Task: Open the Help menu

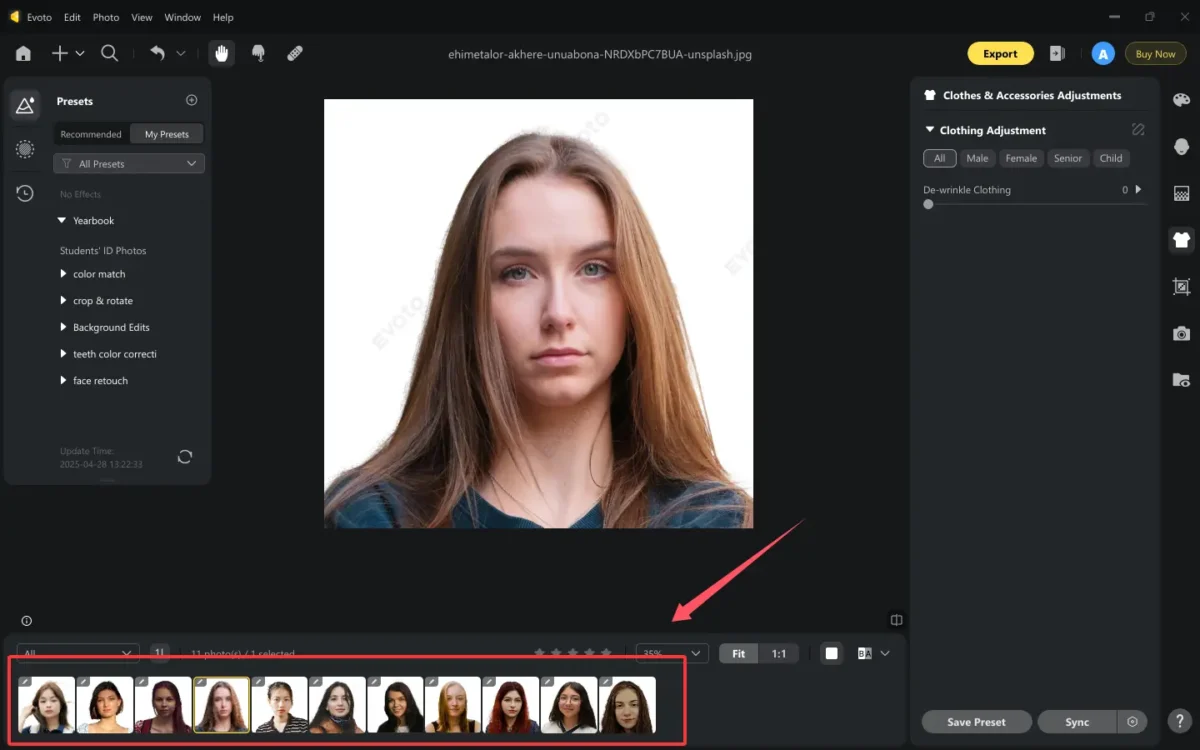Action: pos(223,17)
